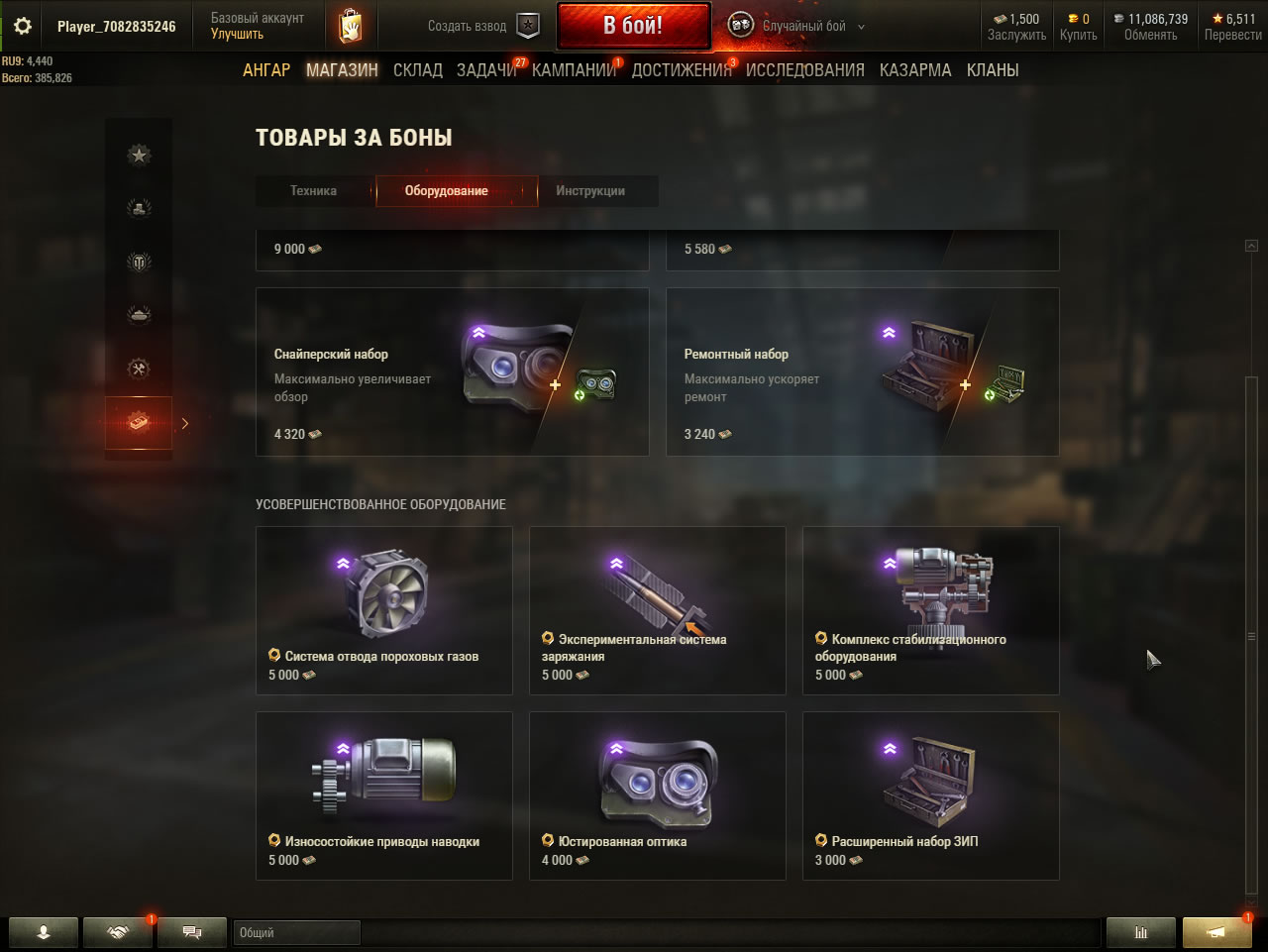
Task: Click the scrollbar up arrow
Action: [x=1251, y=246]
